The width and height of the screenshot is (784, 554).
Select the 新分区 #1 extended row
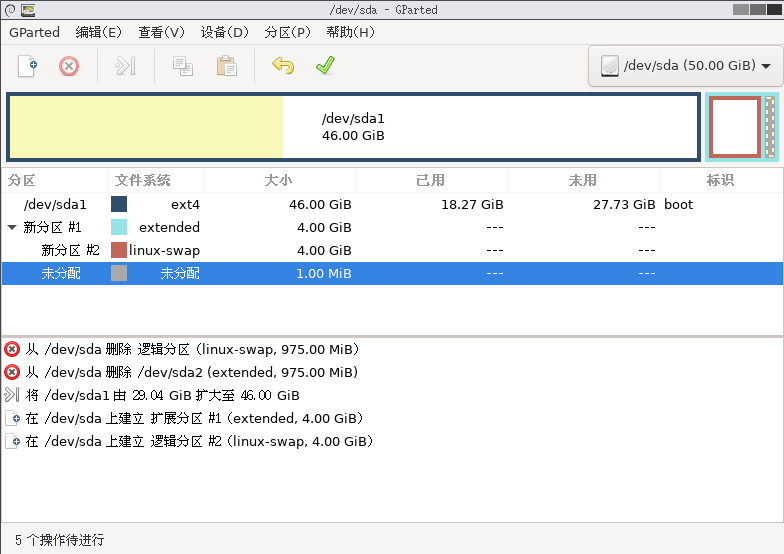[392, 228]
